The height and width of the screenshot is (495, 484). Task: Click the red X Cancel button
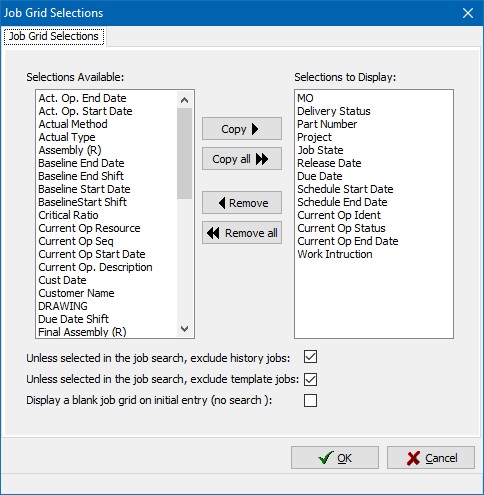click(x=431, y=458)
